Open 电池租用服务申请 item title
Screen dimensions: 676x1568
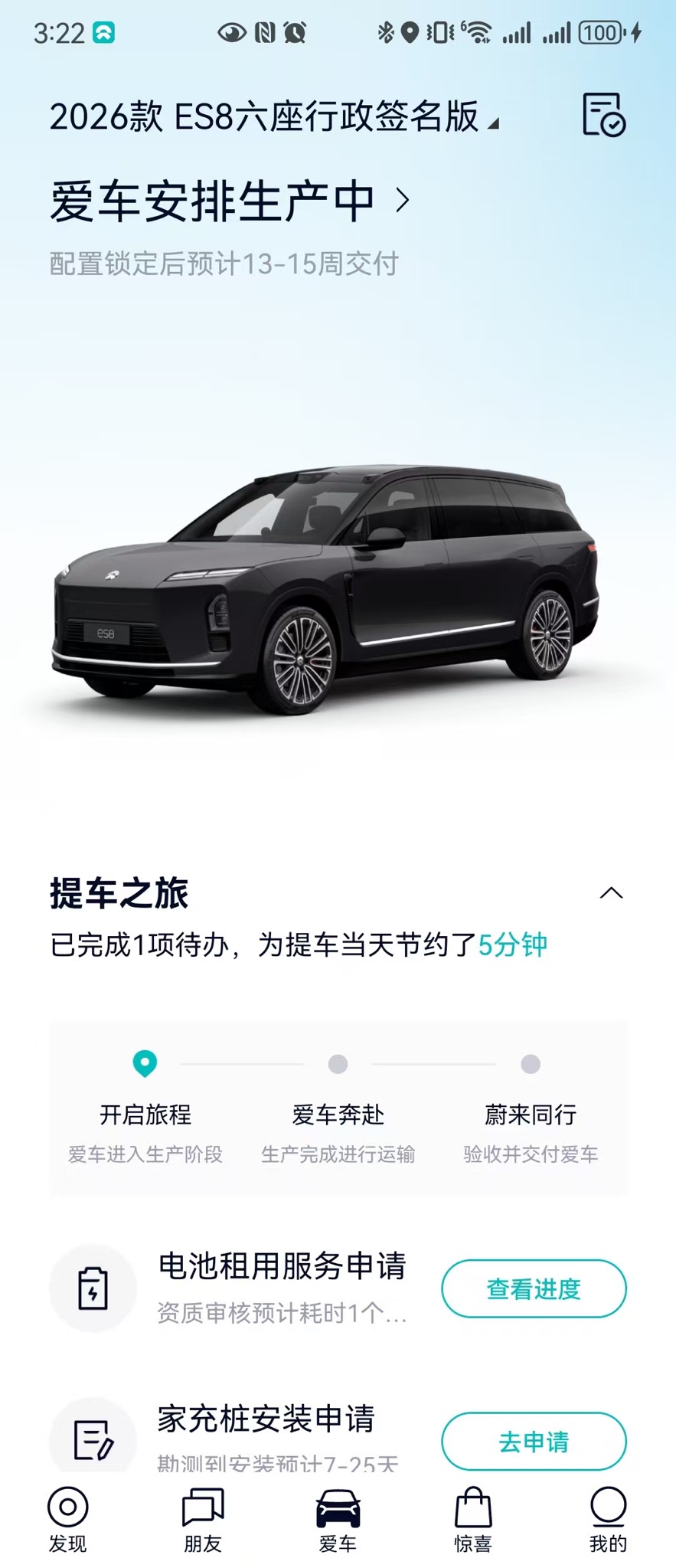click(x=282, y=1266)
